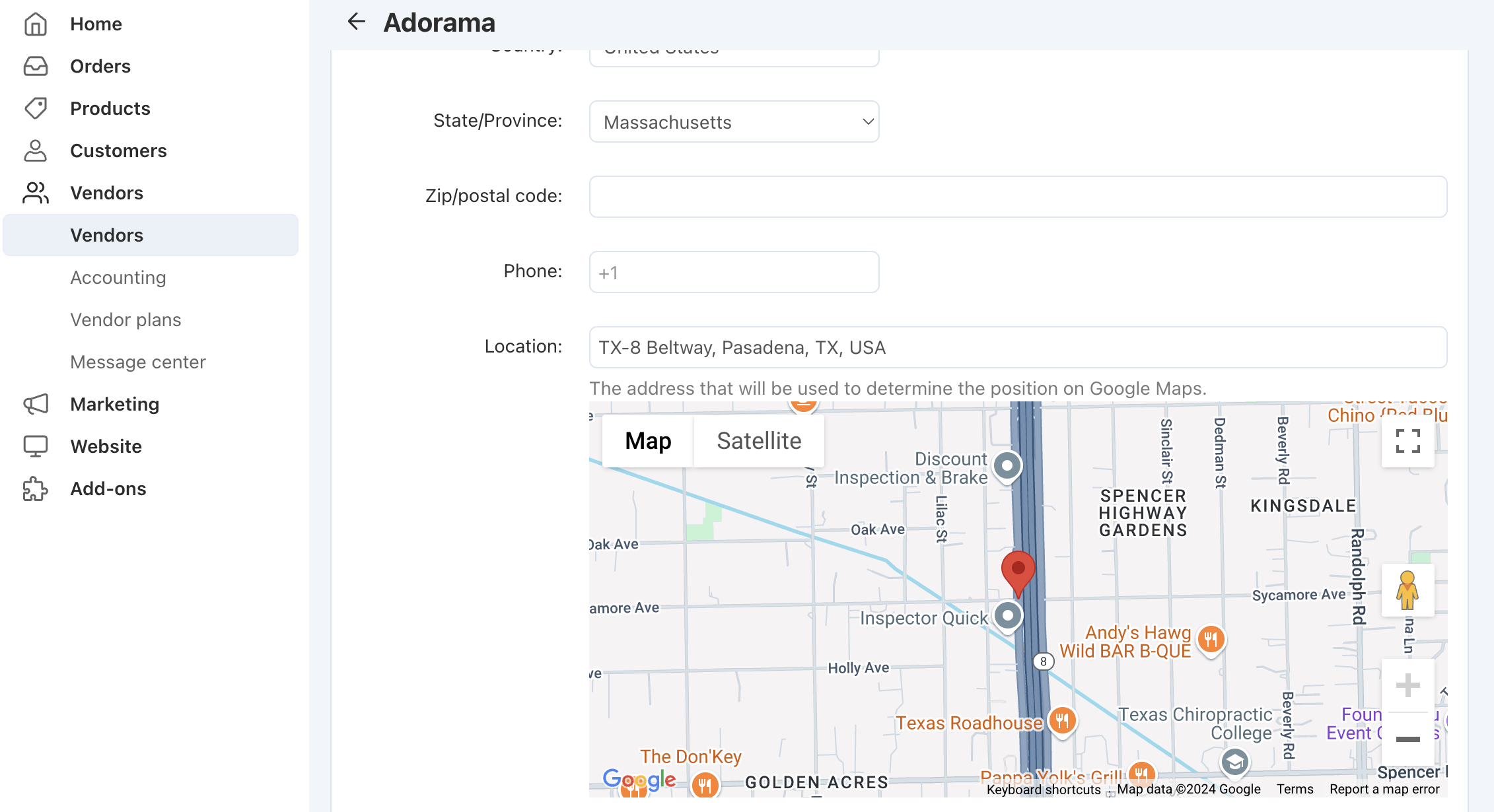1494x812 pixels.
Task: Click the route 8 highway shield
Action: (1044, 661)
